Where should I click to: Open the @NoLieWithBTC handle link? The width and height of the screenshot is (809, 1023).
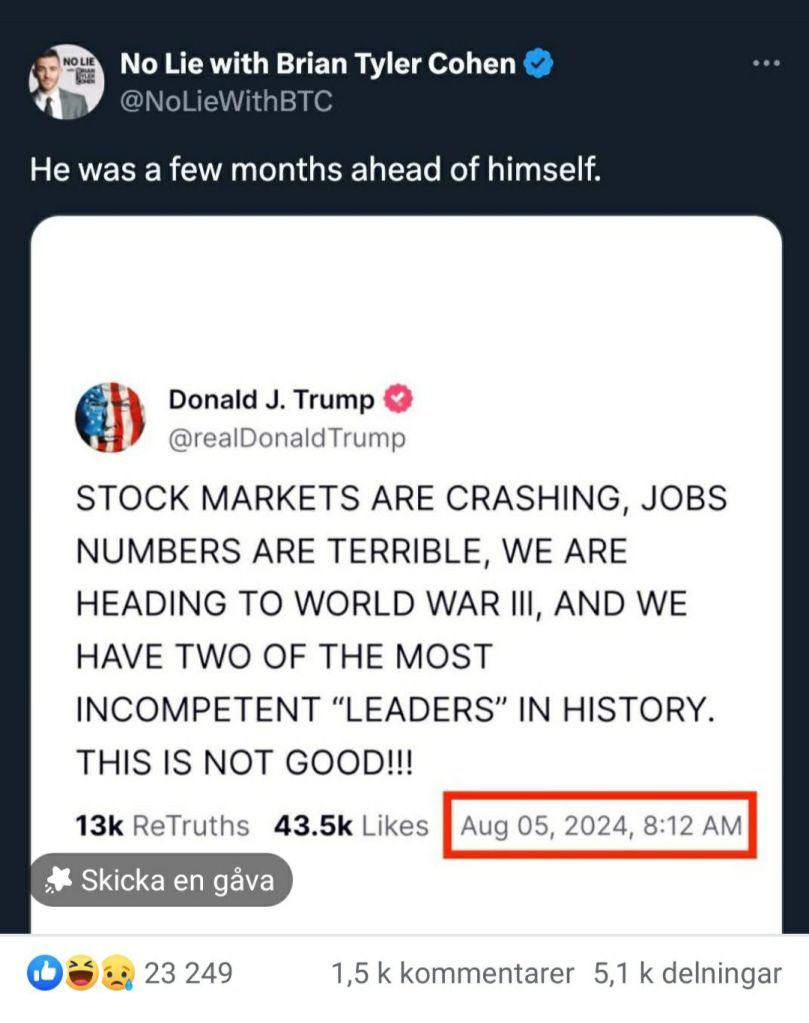226,101
